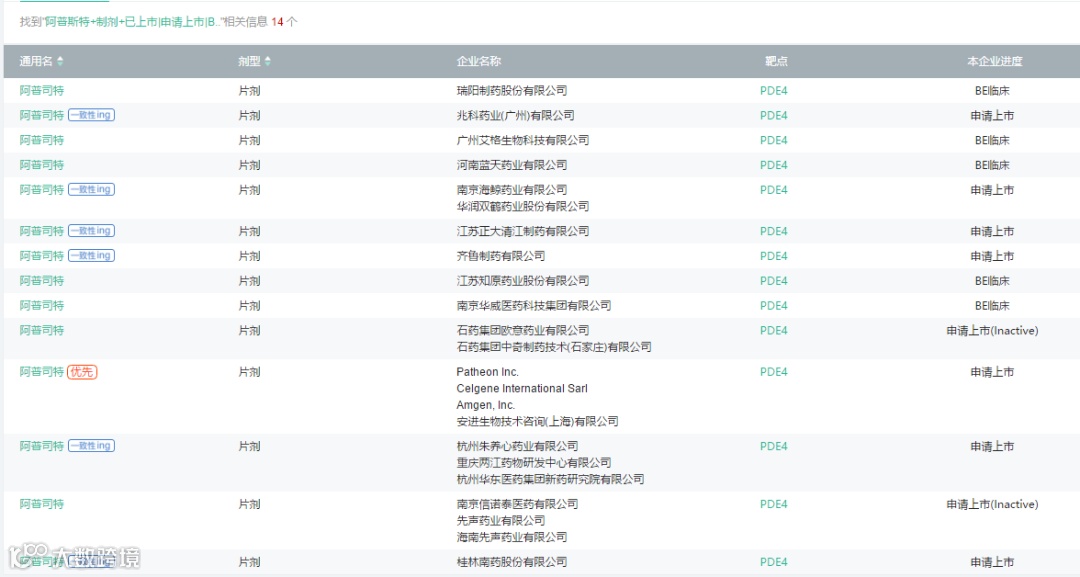This screenshot has width=1080, height=577.
Task: Click PDE4 target in 河南蓝天药业 row
Action: tap(773, 165)
